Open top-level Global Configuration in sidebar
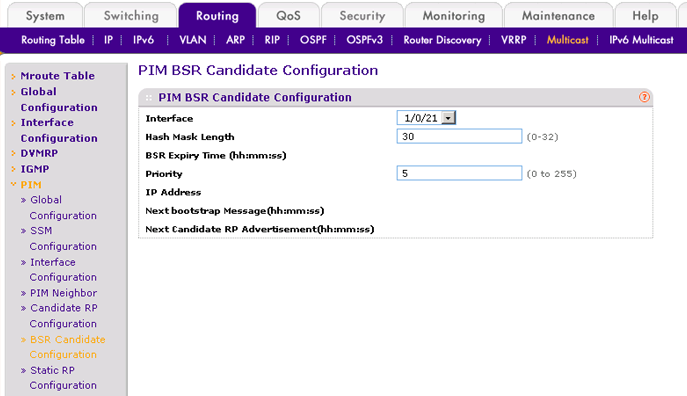Image resolution: width=687 pixels, height=396 pixels. [59, 99]
